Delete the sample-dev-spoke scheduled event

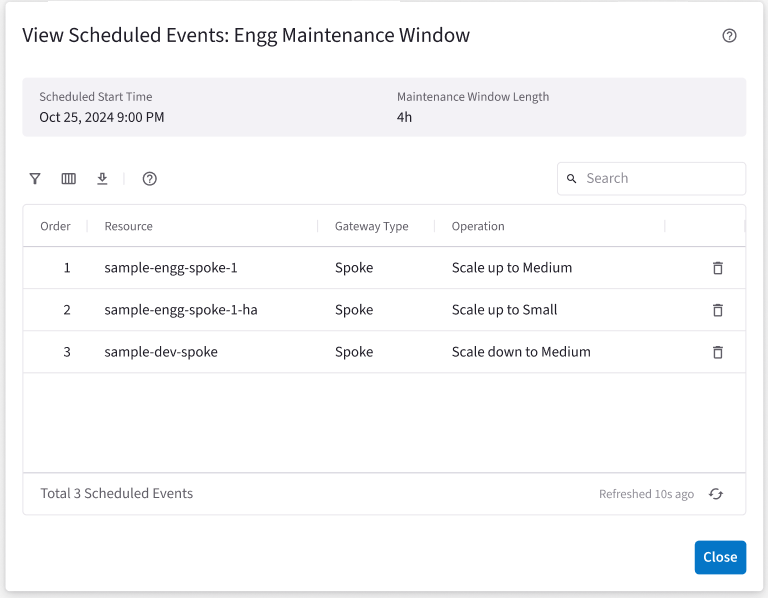717,352
